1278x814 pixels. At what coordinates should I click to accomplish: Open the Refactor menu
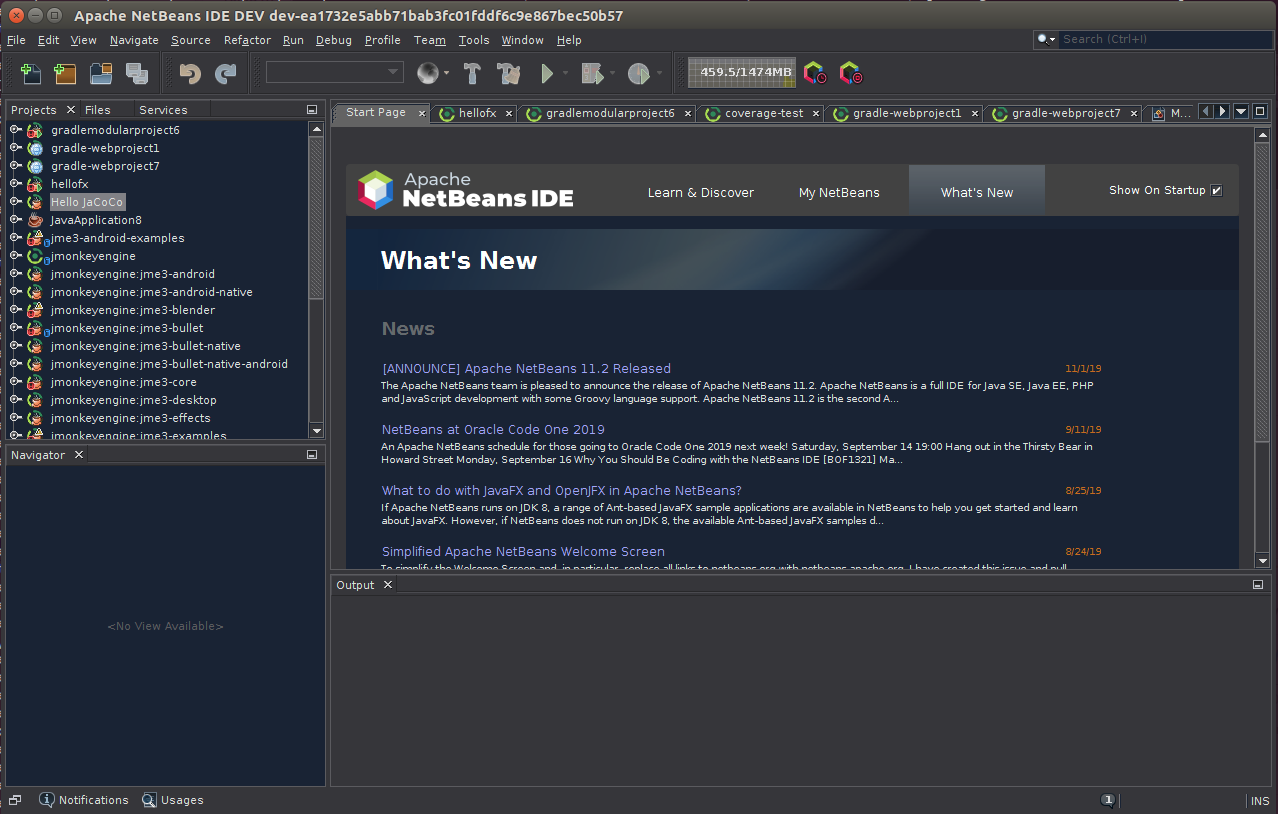click(247, 40)
